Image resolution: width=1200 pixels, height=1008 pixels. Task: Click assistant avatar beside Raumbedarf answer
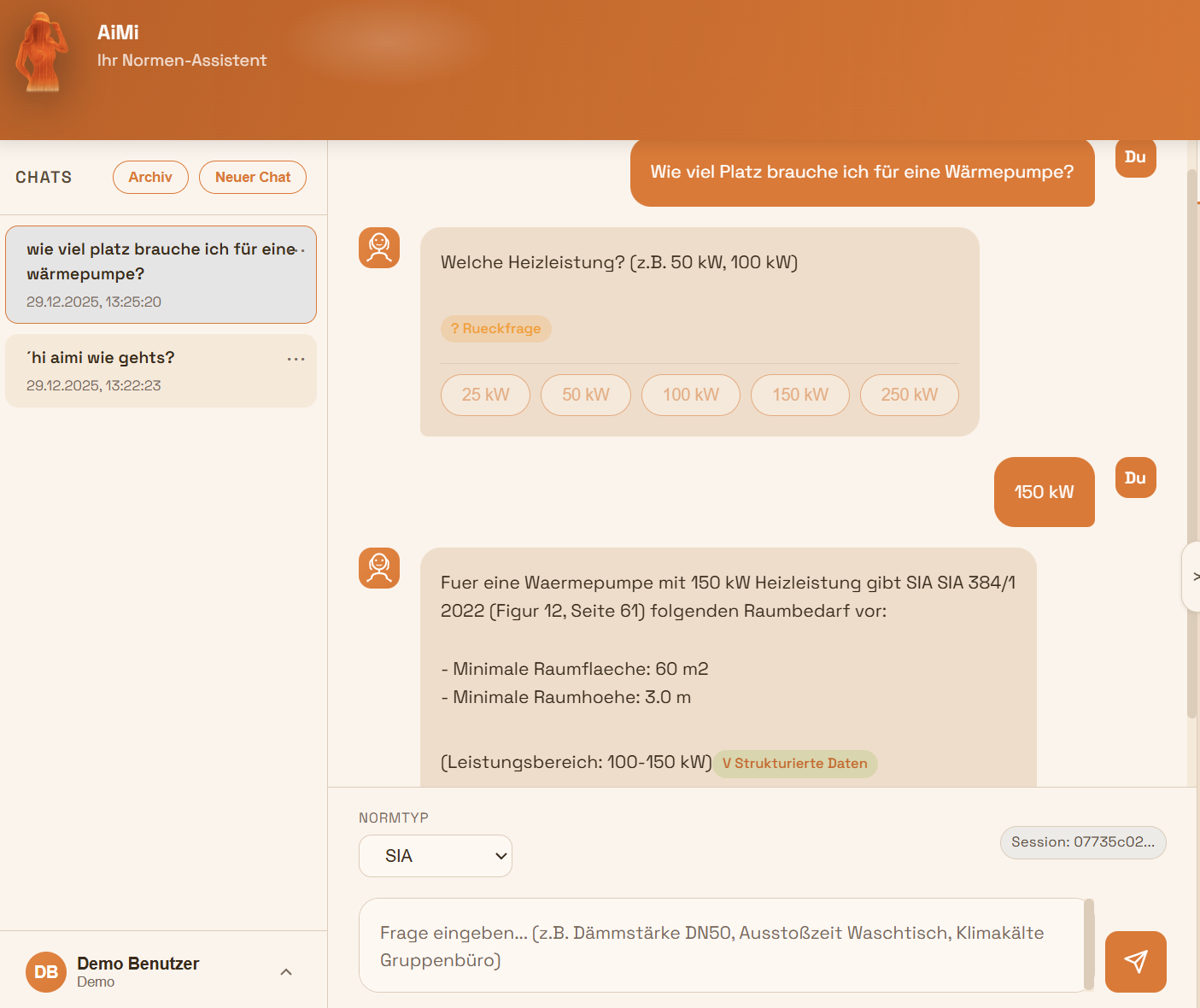click(x=379, y=568)
